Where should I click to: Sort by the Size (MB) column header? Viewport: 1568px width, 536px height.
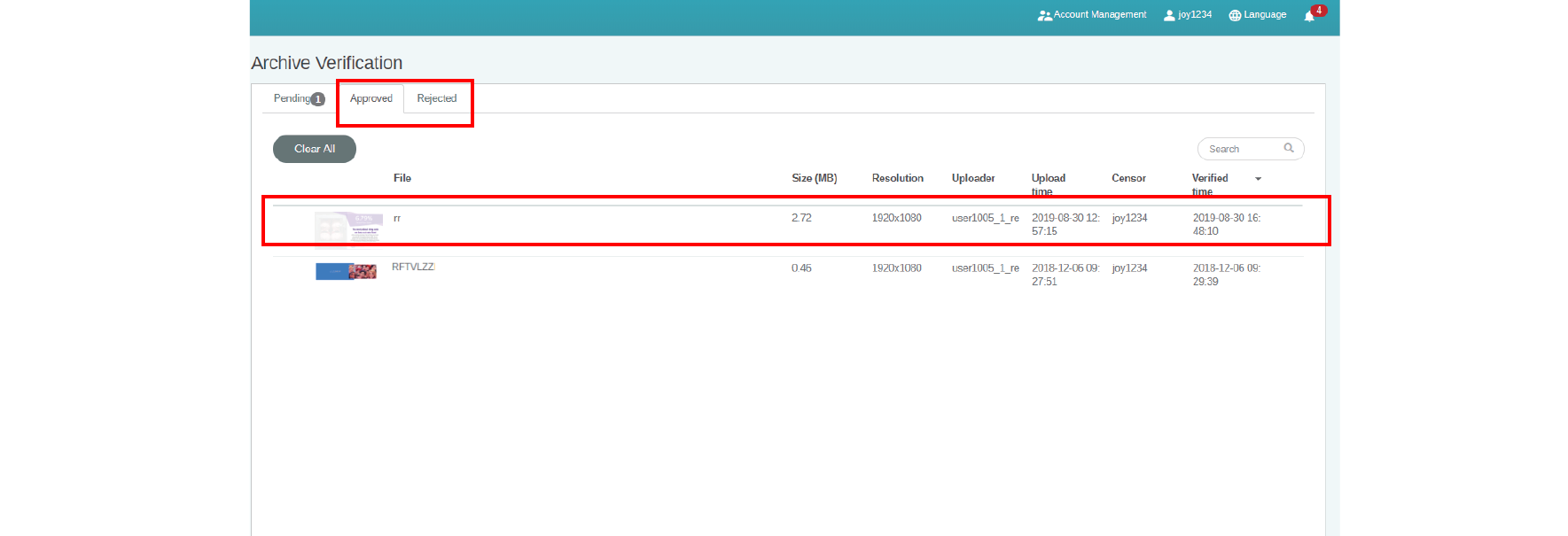point(814,178)
